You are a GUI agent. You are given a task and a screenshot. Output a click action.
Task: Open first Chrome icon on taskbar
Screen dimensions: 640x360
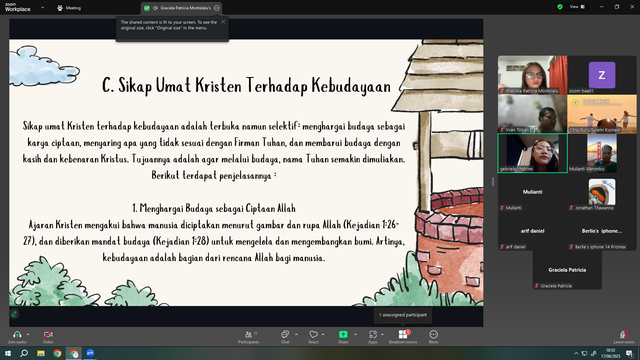(57, 353)
